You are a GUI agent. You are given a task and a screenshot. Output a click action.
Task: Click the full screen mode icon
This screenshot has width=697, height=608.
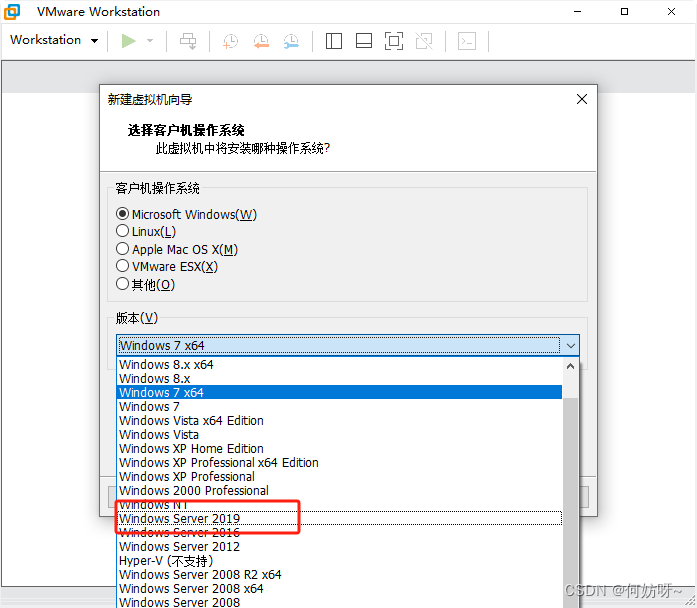tap(394, 41)
